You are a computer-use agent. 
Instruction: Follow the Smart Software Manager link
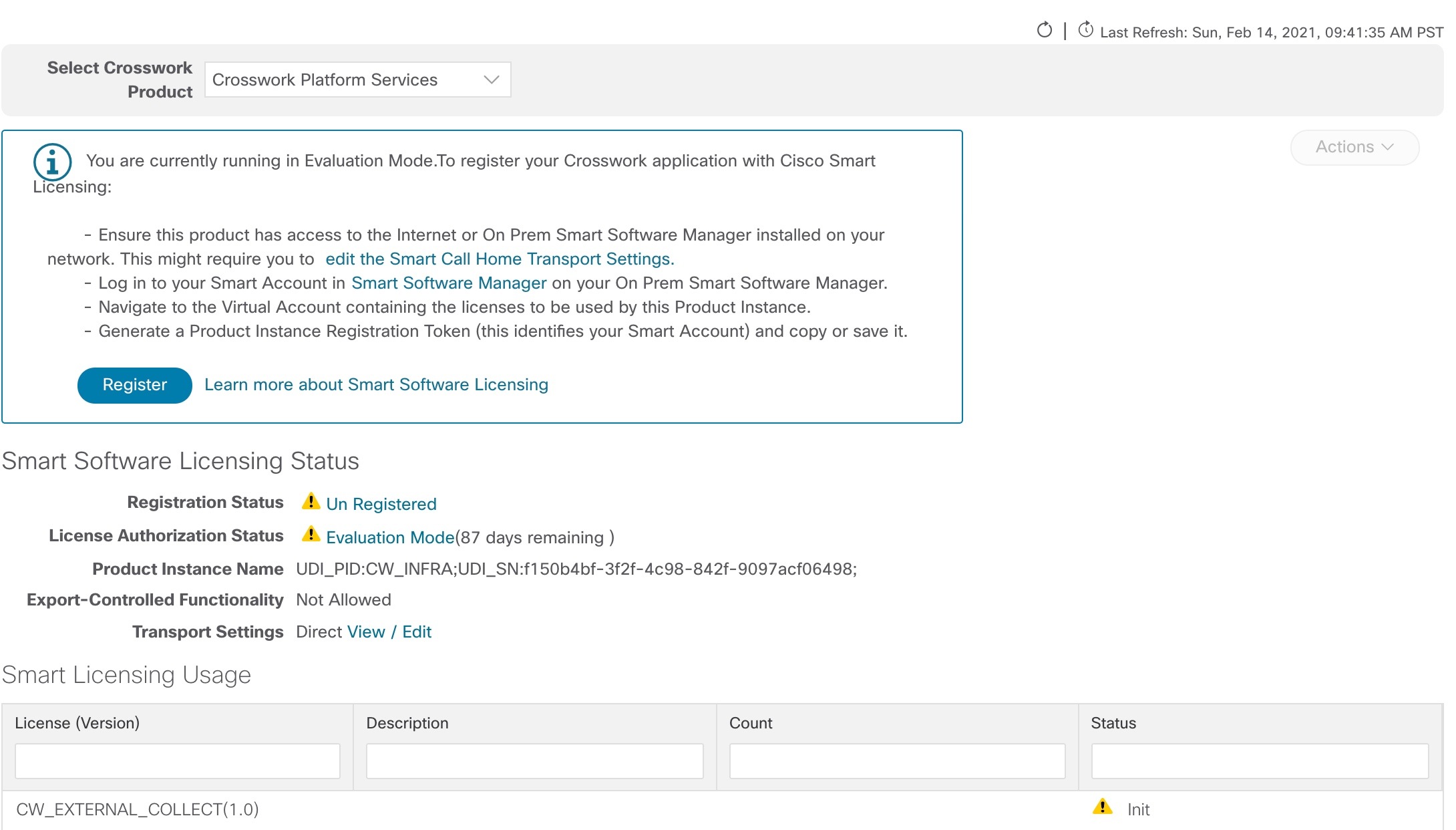[449, 283]
